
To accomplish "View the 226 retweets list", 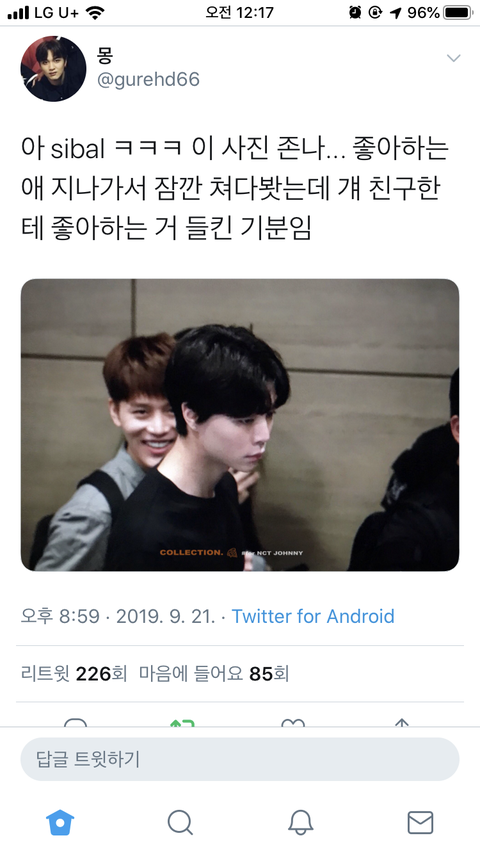I will [74, 674].
